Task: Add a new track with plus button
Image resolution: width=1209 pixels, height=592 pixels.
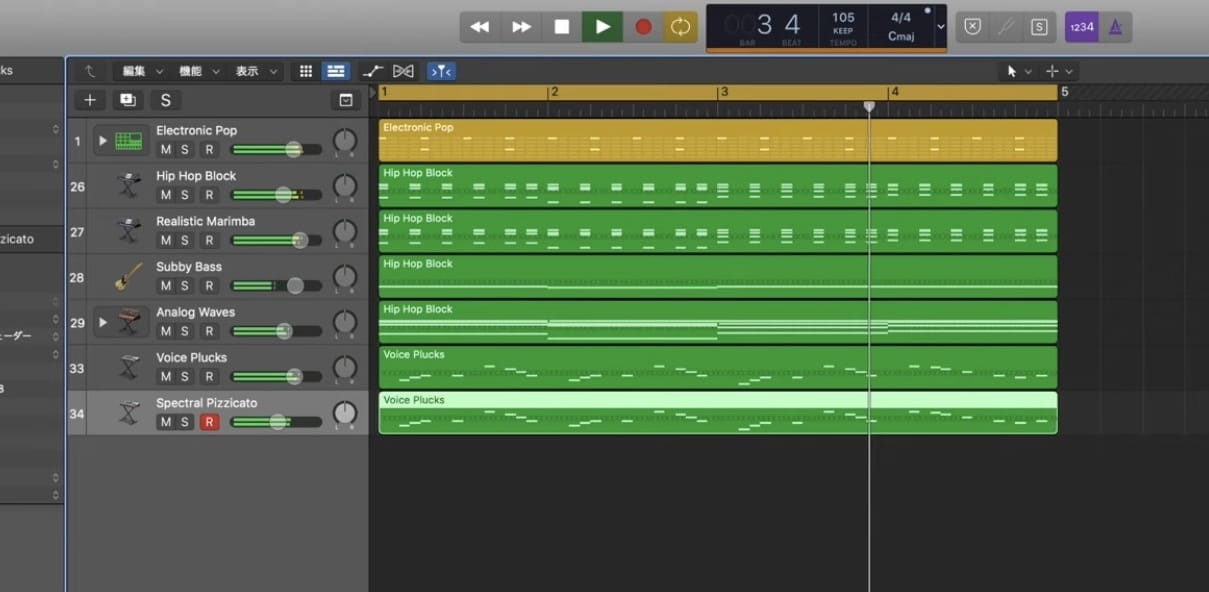Action: 90,100
